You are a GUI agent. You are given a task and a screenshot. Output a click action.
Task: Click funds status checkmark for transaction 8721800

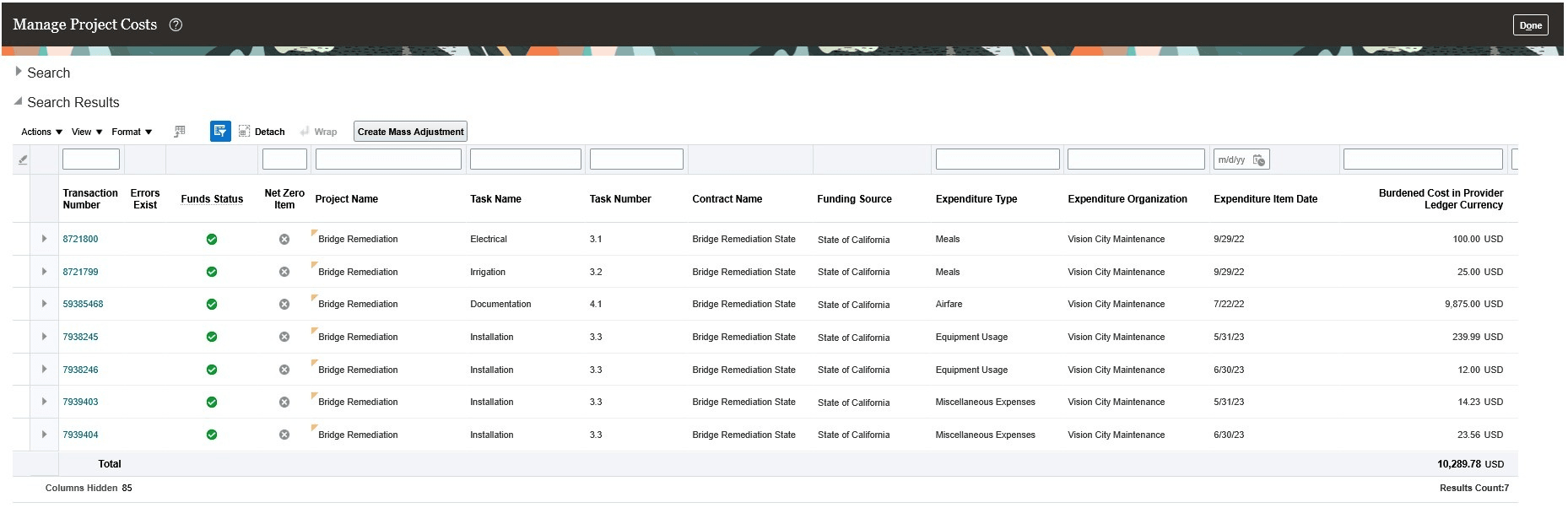pos(212,240)
